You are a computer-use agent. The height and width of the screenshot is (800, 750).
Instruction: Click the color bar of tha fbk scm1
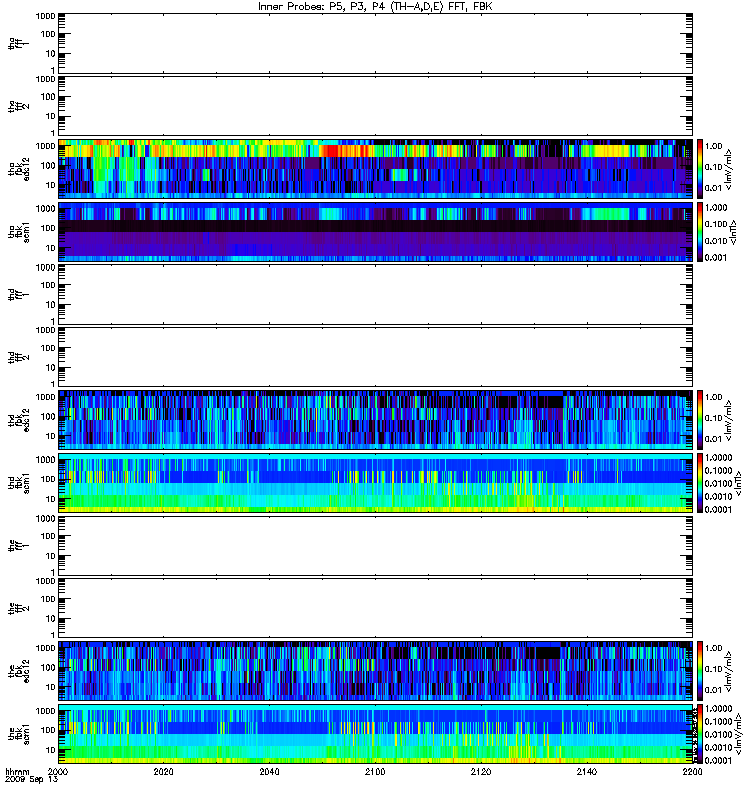[700, 232]
